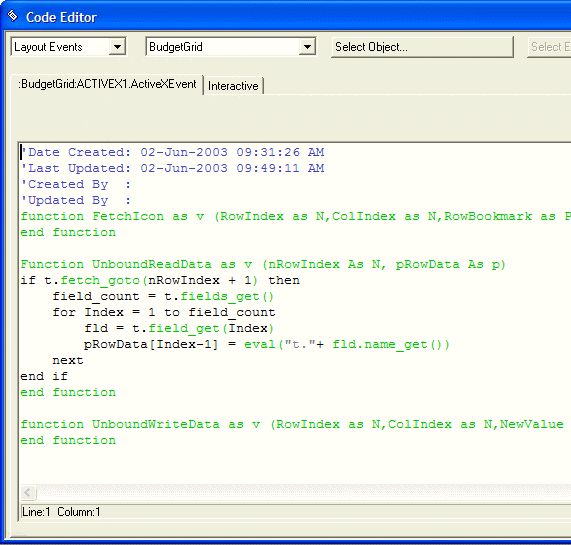Viewport: 571px width, 545px height.
Task: Click the Code Editor title text
Action: (61, 17)
